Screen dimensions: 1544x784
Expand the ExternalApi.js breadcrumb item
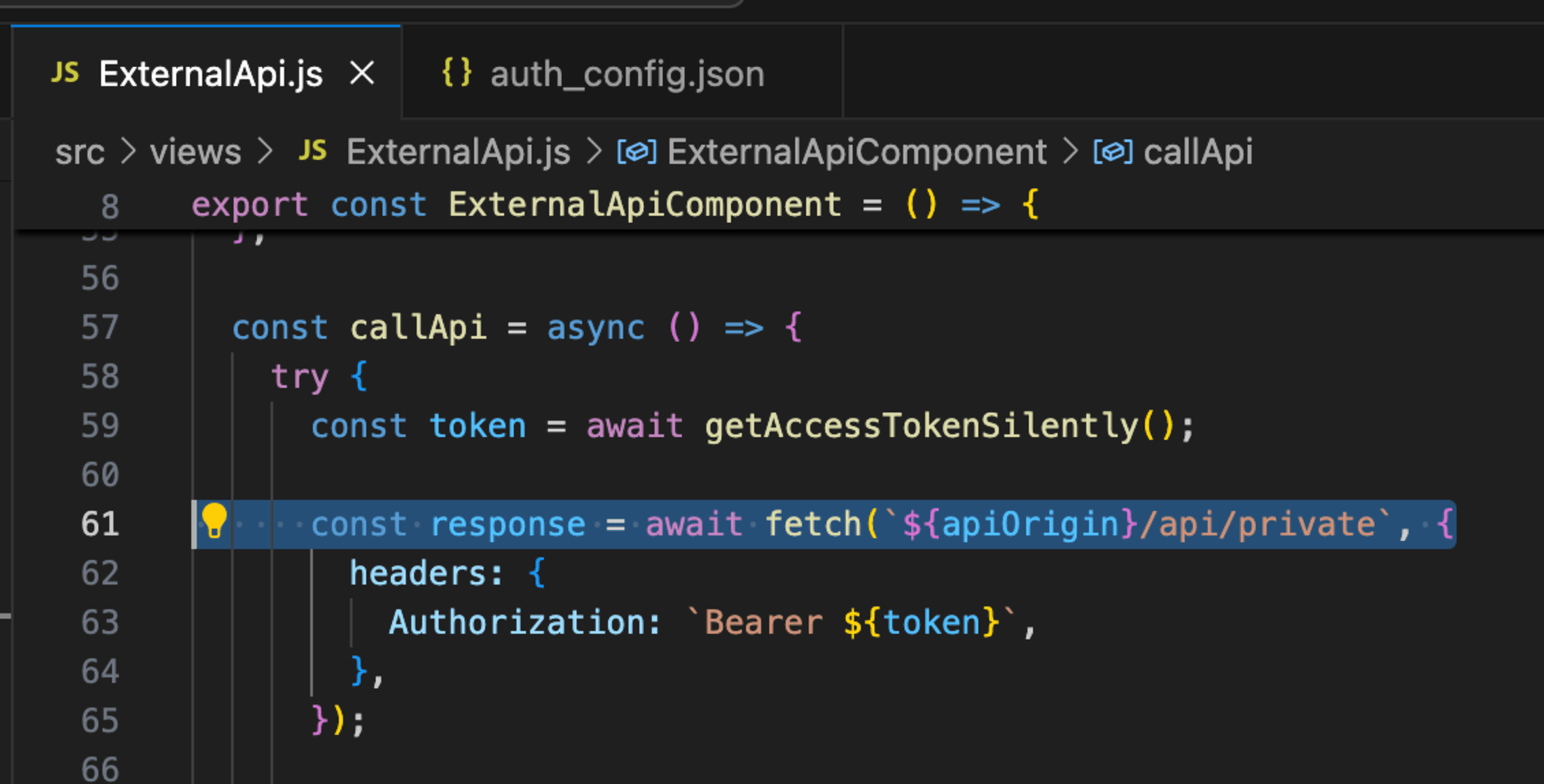(x=458, y=152)
